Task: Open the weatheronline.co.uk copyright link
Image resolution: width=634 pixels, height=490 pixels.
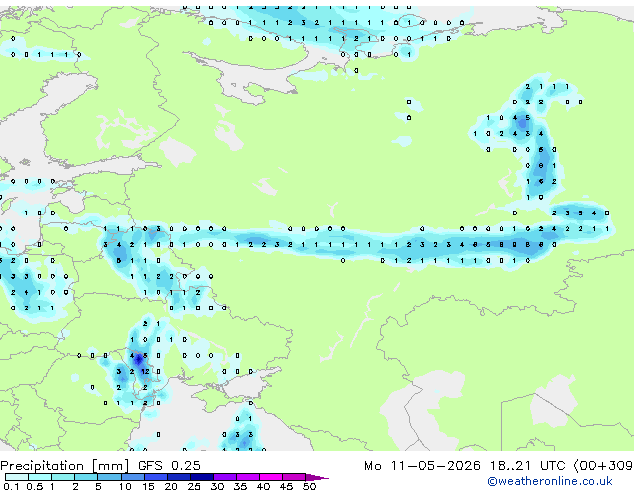Action: 550,481
